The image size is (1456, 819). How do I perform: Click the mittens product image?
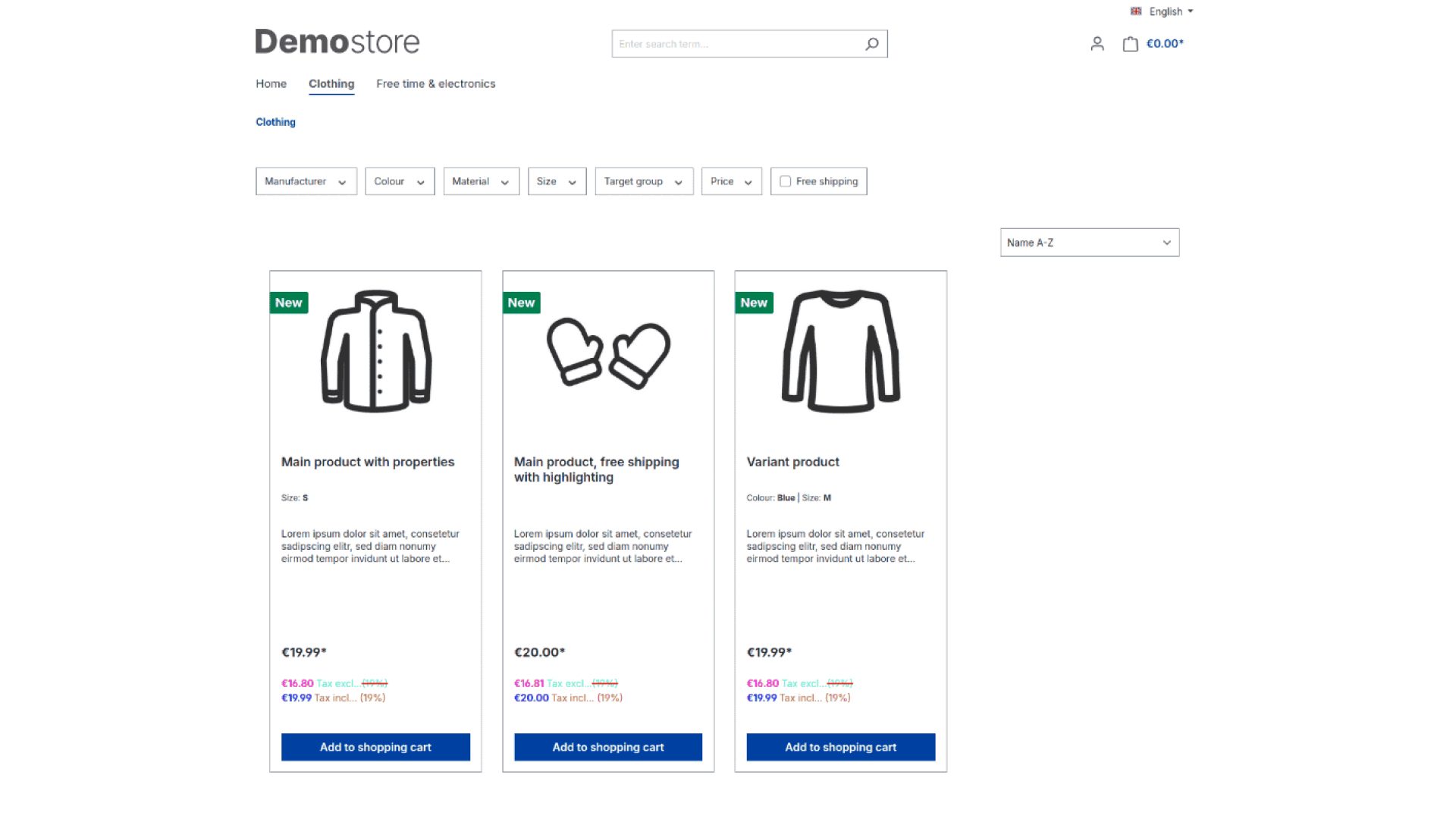point(608,353)
